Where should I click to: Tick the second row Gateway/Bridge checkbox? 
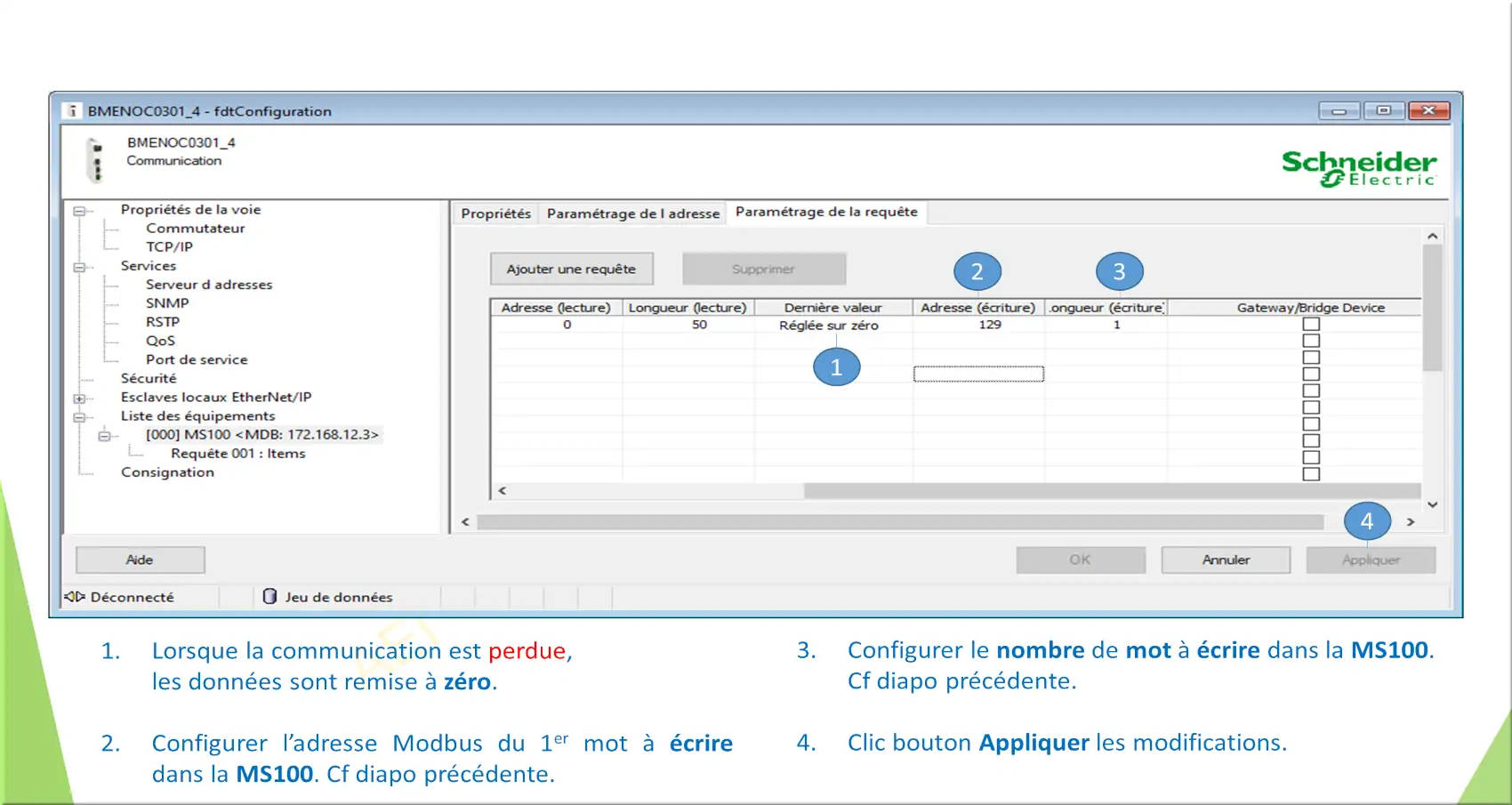[x=1311, y=341]
